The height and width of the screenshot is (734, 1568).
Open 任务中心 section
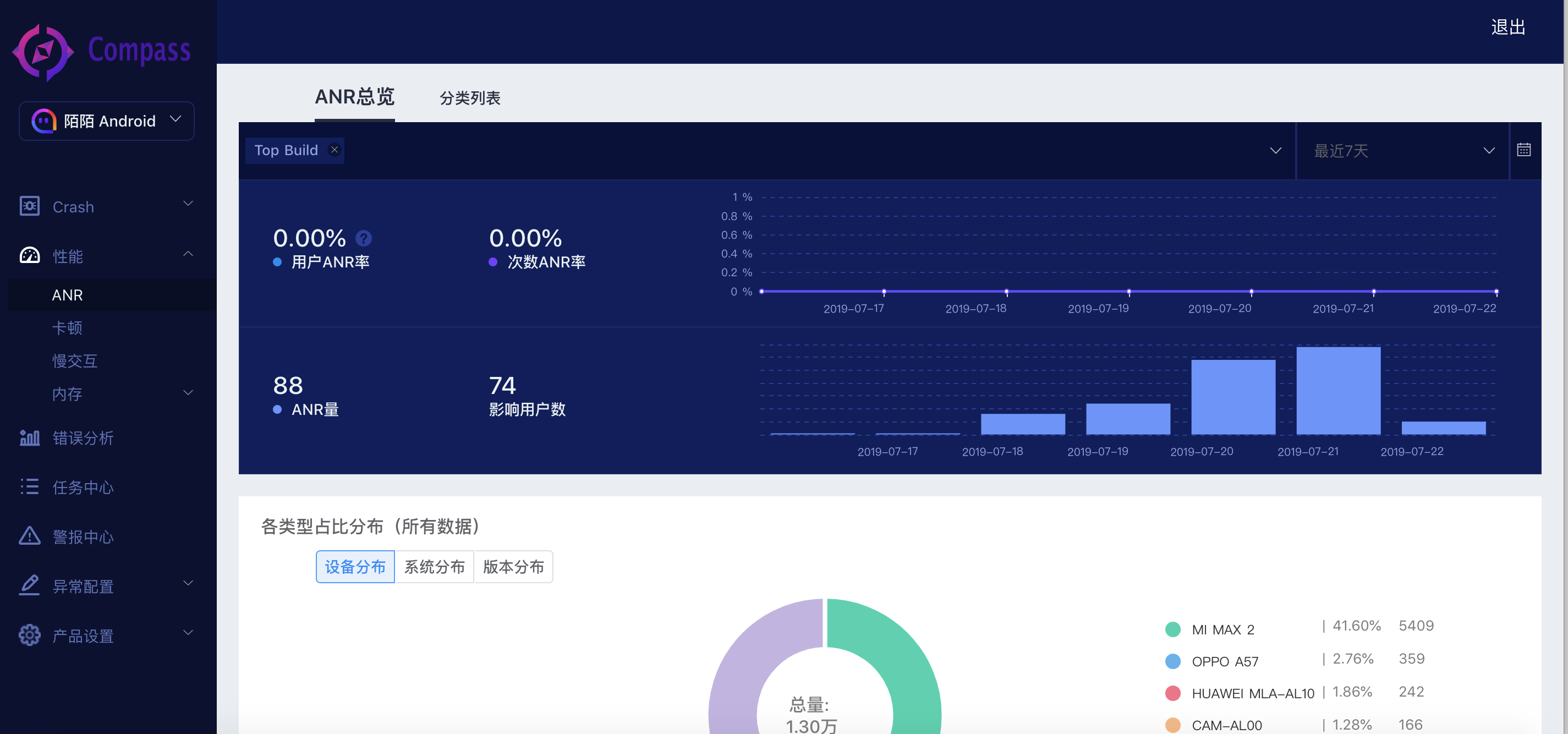point(83,487)
